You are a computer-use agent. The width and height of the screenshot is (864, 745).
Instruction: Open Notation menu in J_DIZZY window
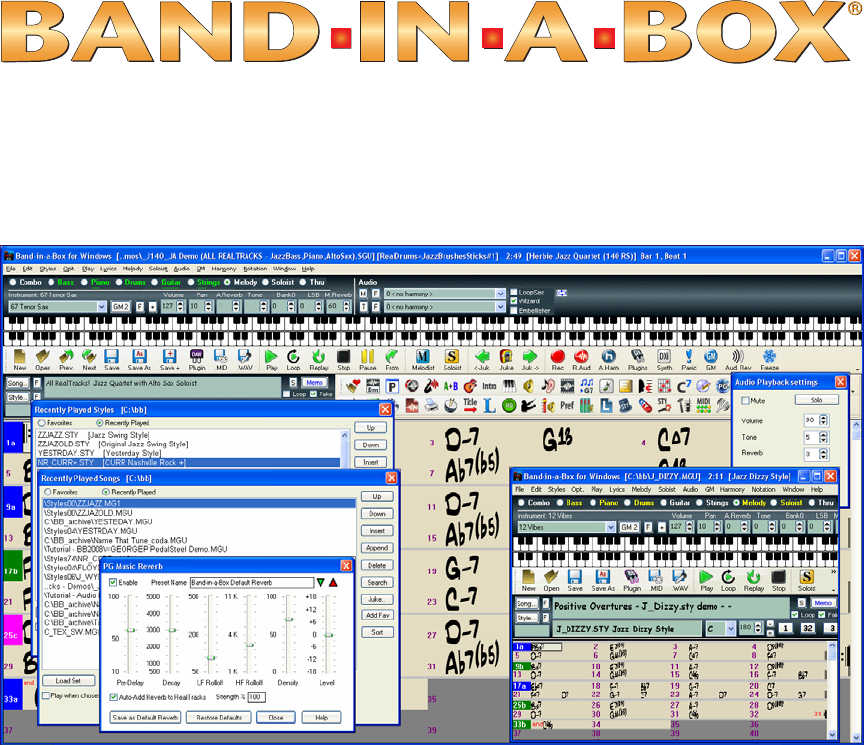pos(763,489)
